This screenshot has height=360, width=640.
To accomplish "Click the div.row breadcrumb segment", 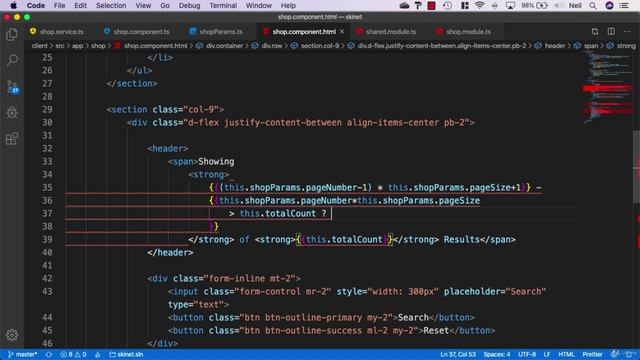I will [x=271, y=46].
